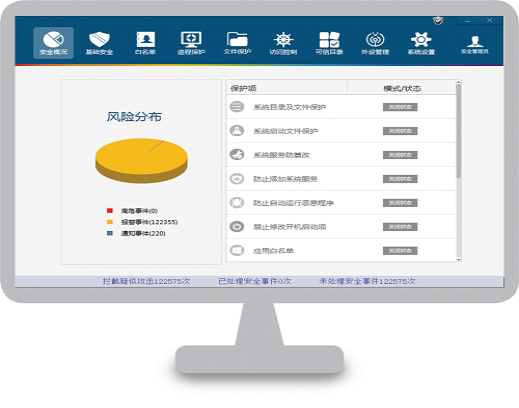519x408 pixels.
Task: Click scrollbar down arrow in protection list
Action: pyautogui.click(x=459, y=259)
